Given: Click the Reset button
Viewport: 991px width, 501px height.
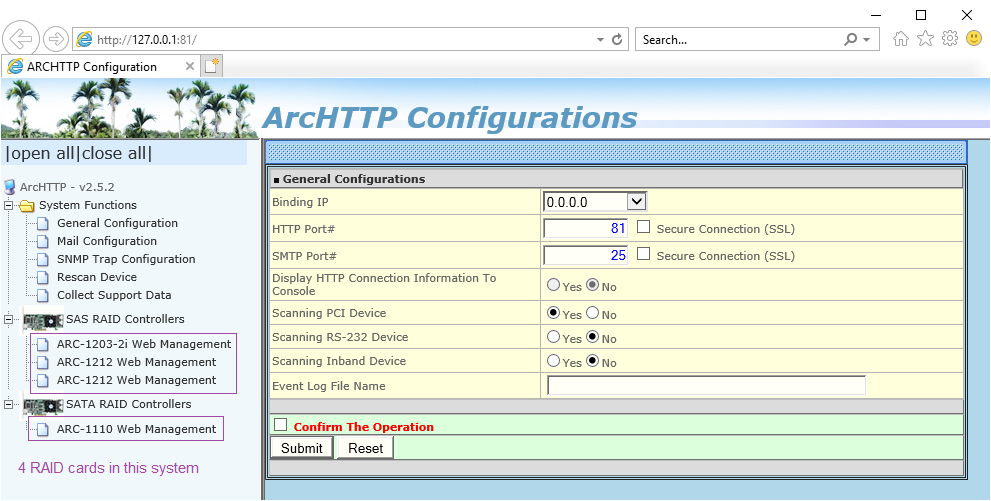Looking at the screenshot, I should (365, 448).
